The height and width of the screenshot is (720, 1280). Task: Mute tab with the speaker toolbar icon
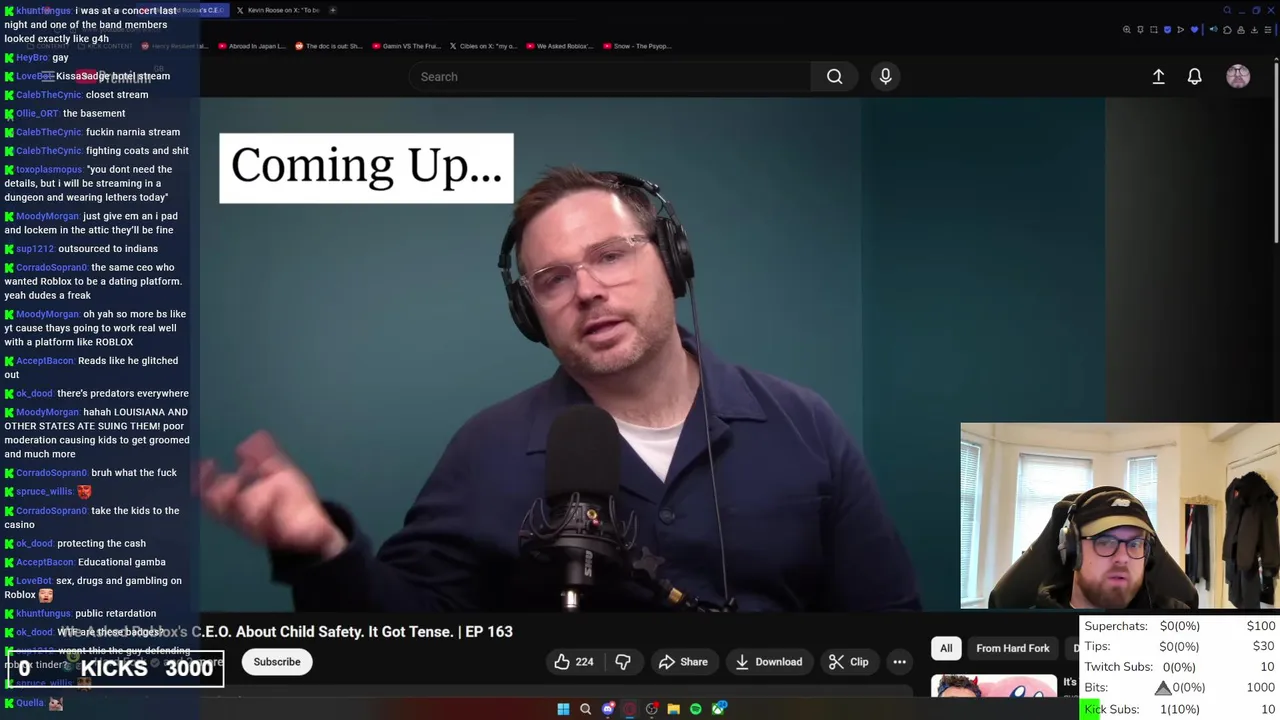point(1213,30)
